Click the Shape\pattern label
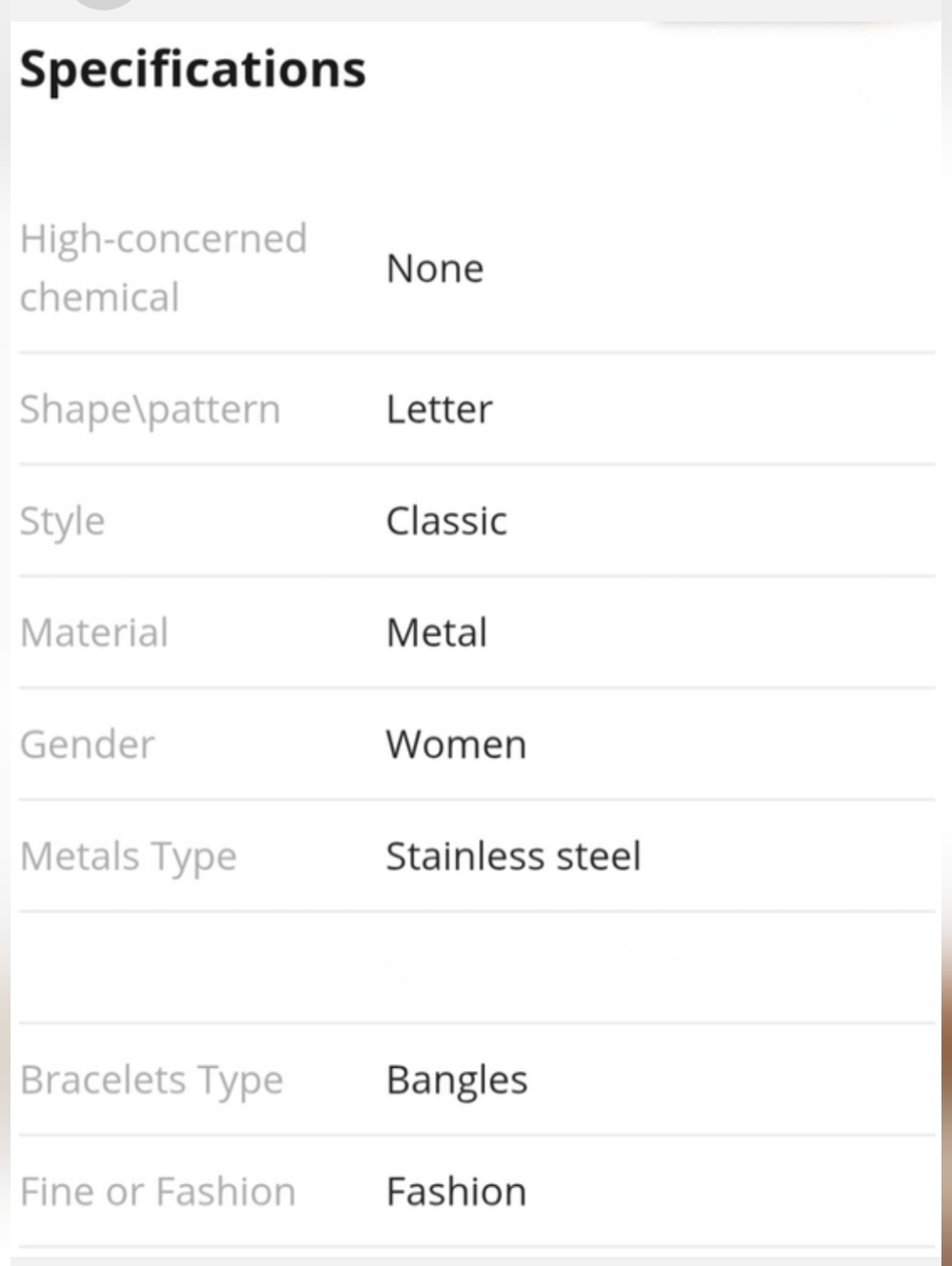952x1266 pixels. (x=149, y=409)
